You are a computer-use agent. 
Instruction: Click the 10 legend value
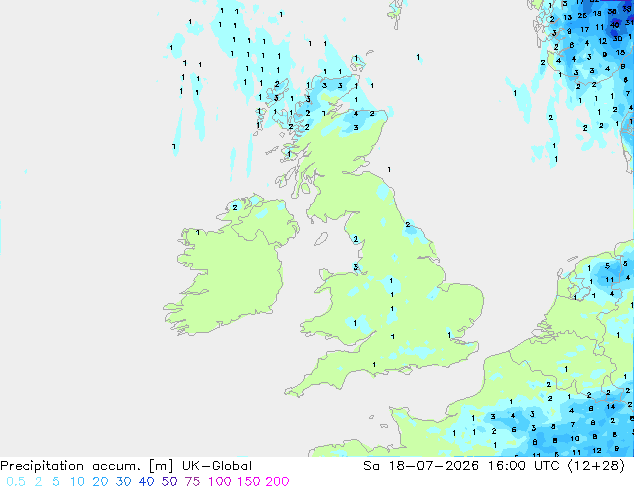77,482
